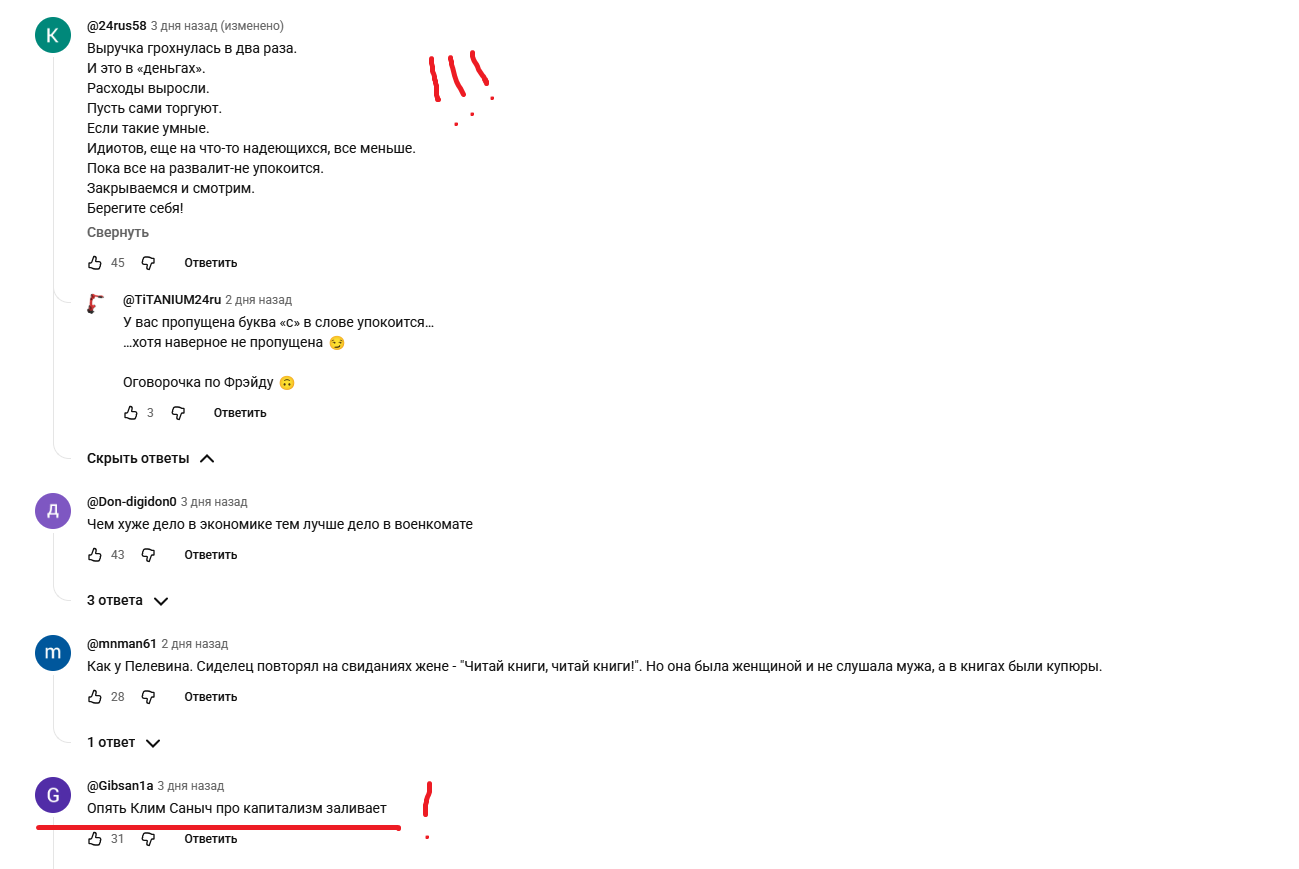Open the @mnman61 username link
1299x869 pixels.
[x=122, y=644]
